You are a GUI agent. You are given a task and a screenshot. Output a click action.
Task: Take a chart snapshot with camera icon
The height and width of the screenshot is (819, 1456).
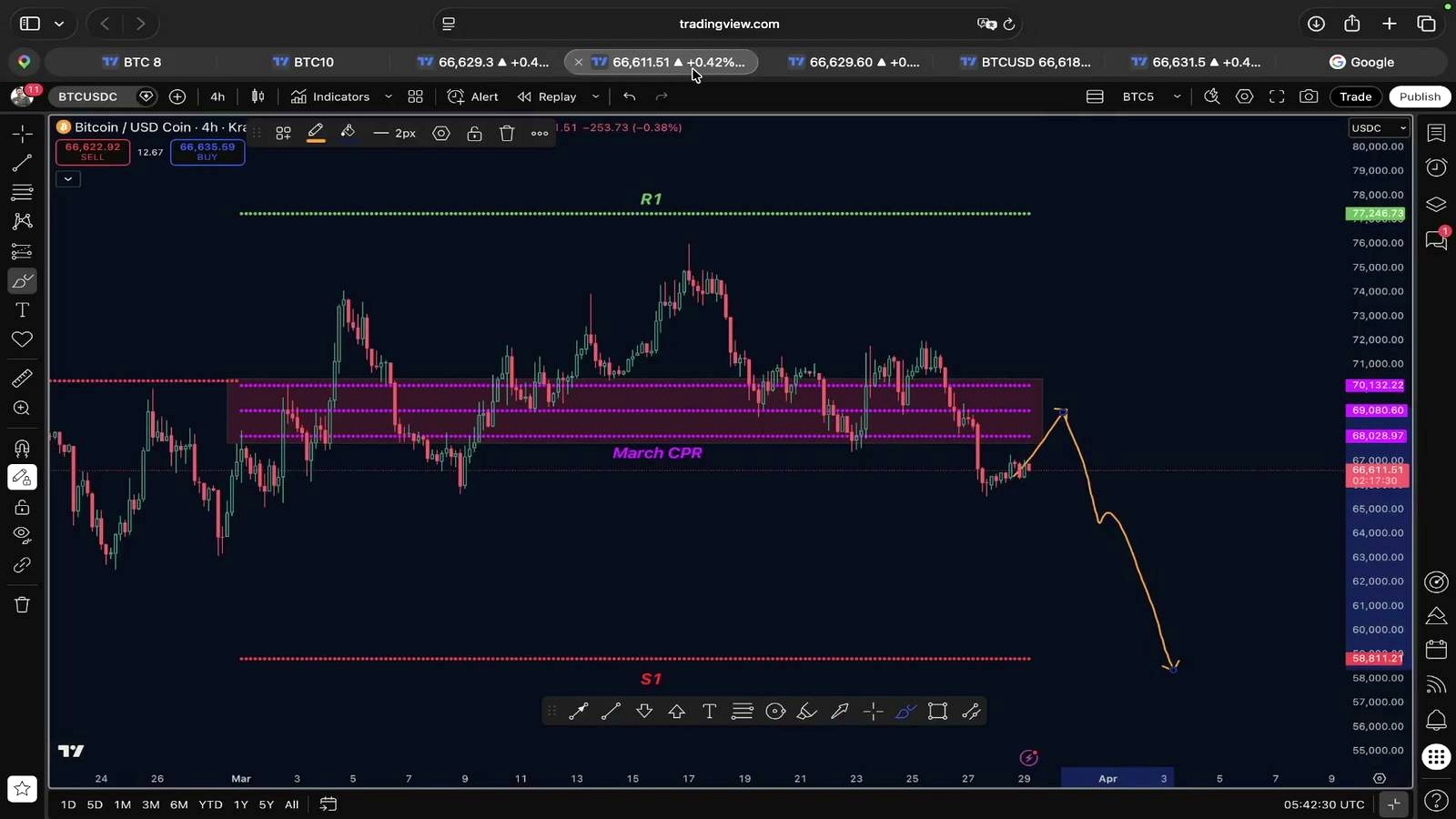[1309, 96]
